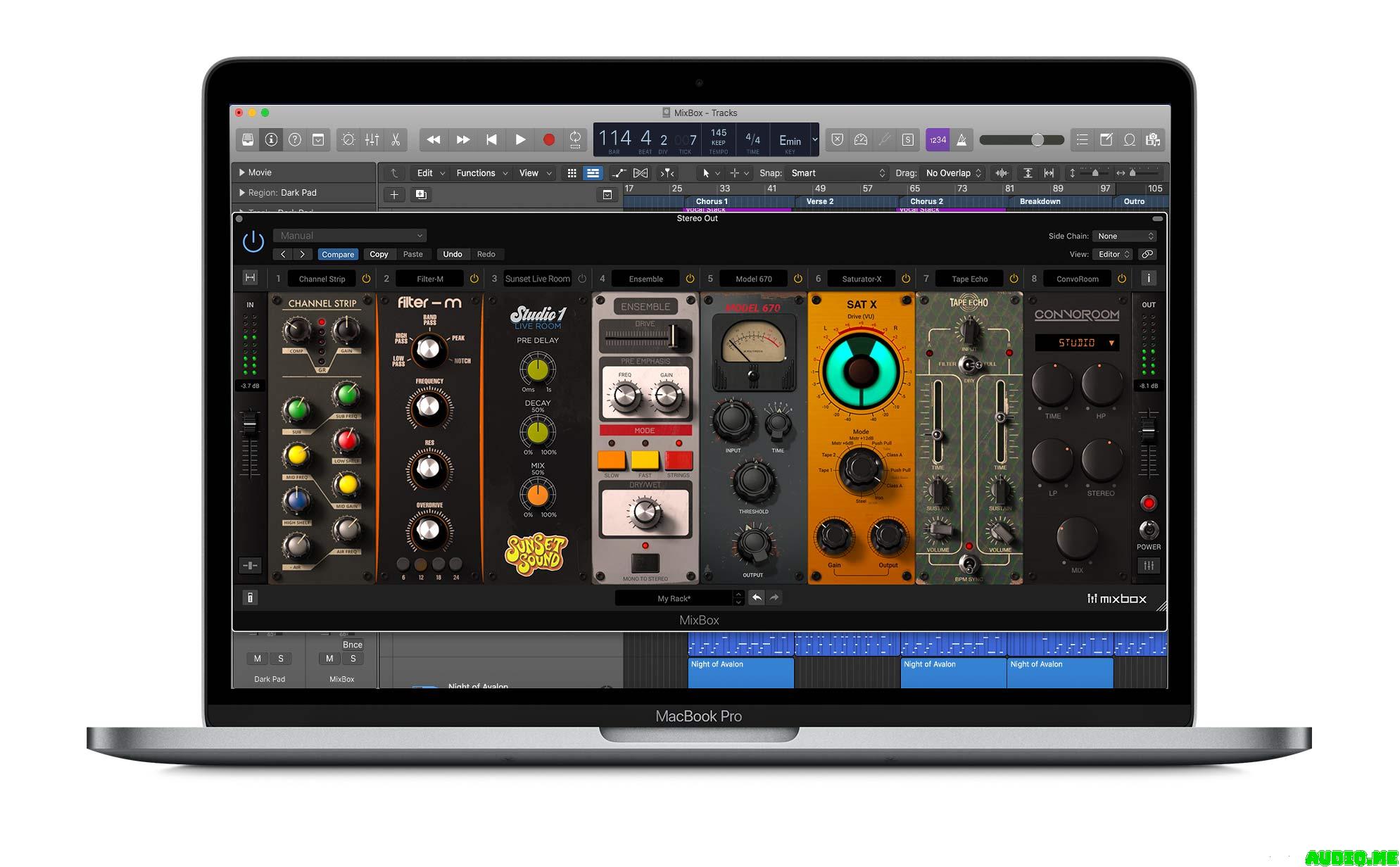This screenshot has width=1400, height=867.
Task: Open Snap mode dropdown showing Smart
Action: point(837,173)
